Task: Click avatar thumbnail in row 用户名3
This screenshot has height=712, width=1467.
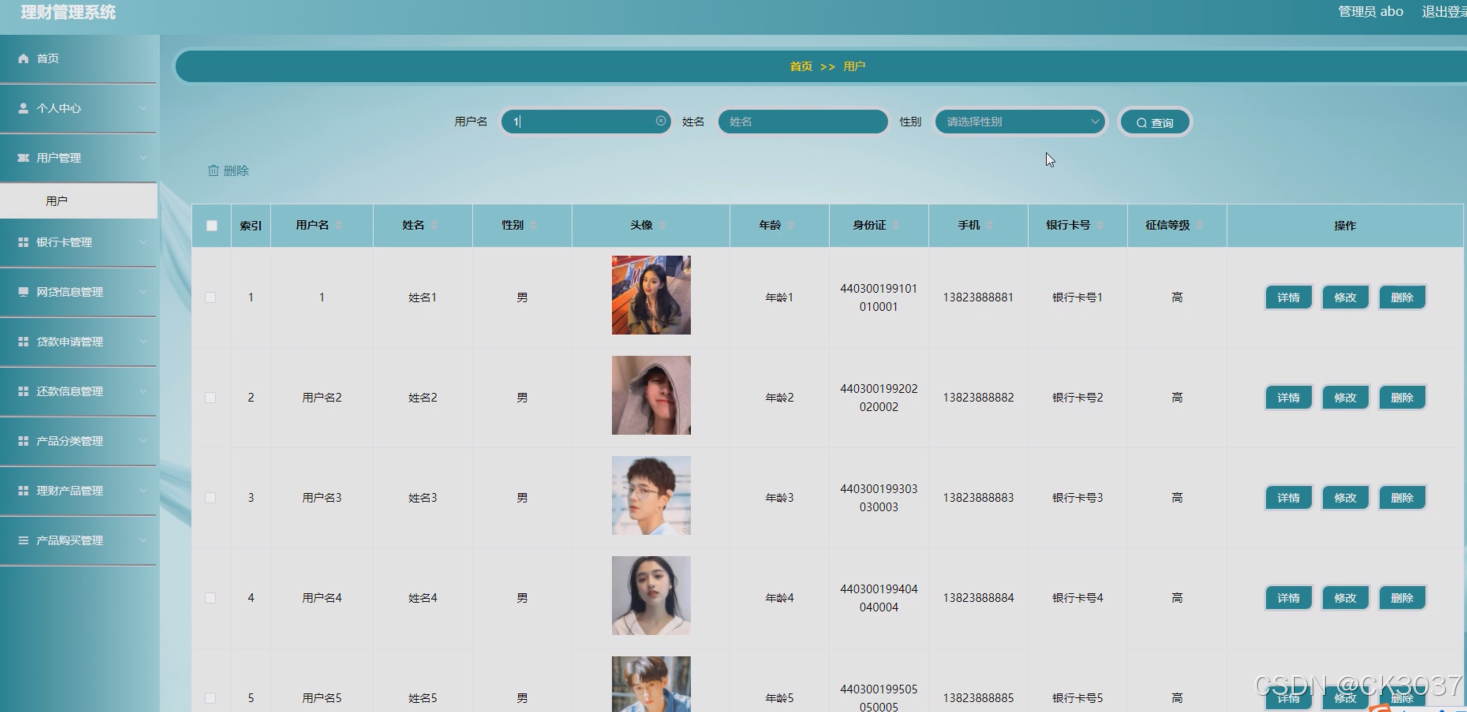Action: pyautogui.click(x=651, y=495)
